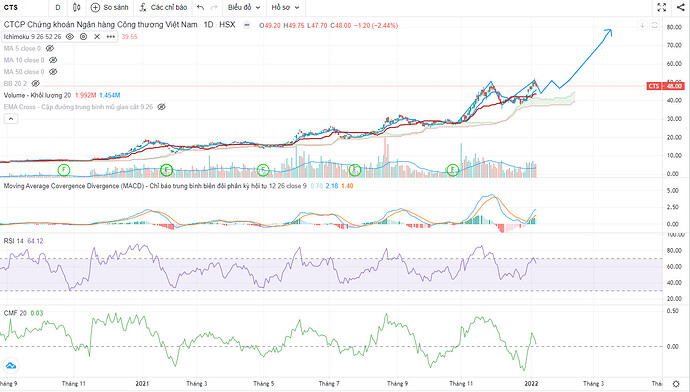Enter fullscreen chart mode
Viewport: 690px width, 392px height.
[661, 7]
